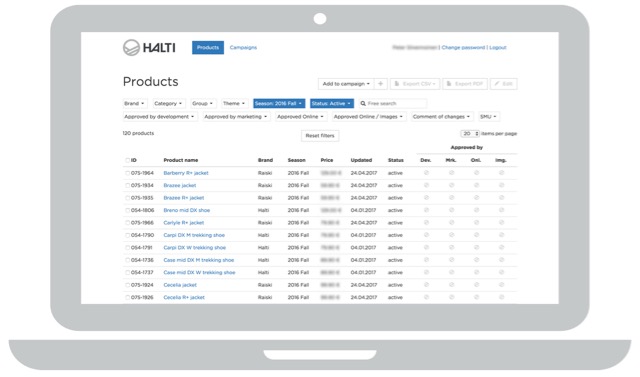Sort by Updated column header
Image resolution: width=640 pixels, height=377 pixels.
pyautogui.click(x=361, y=160)
